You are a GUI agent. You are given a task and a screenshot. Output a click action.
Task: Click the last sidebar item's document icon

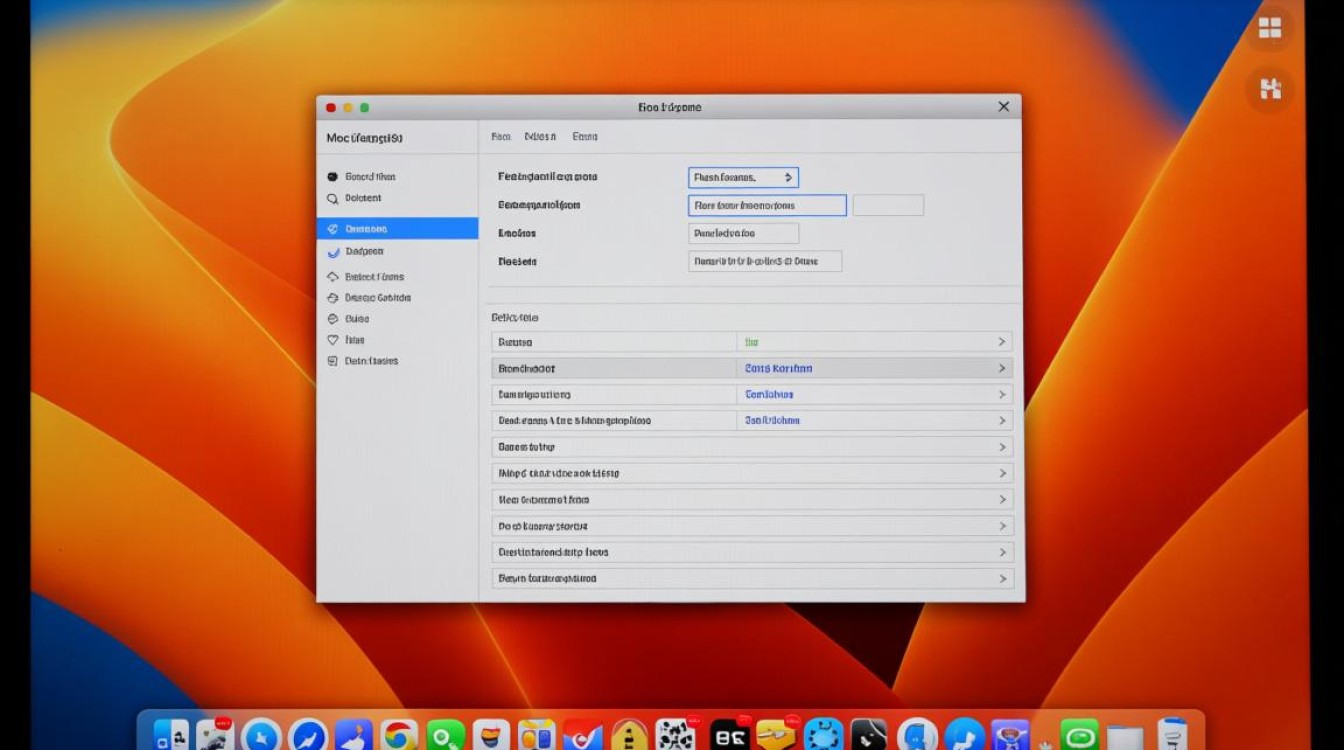point(333,361)
